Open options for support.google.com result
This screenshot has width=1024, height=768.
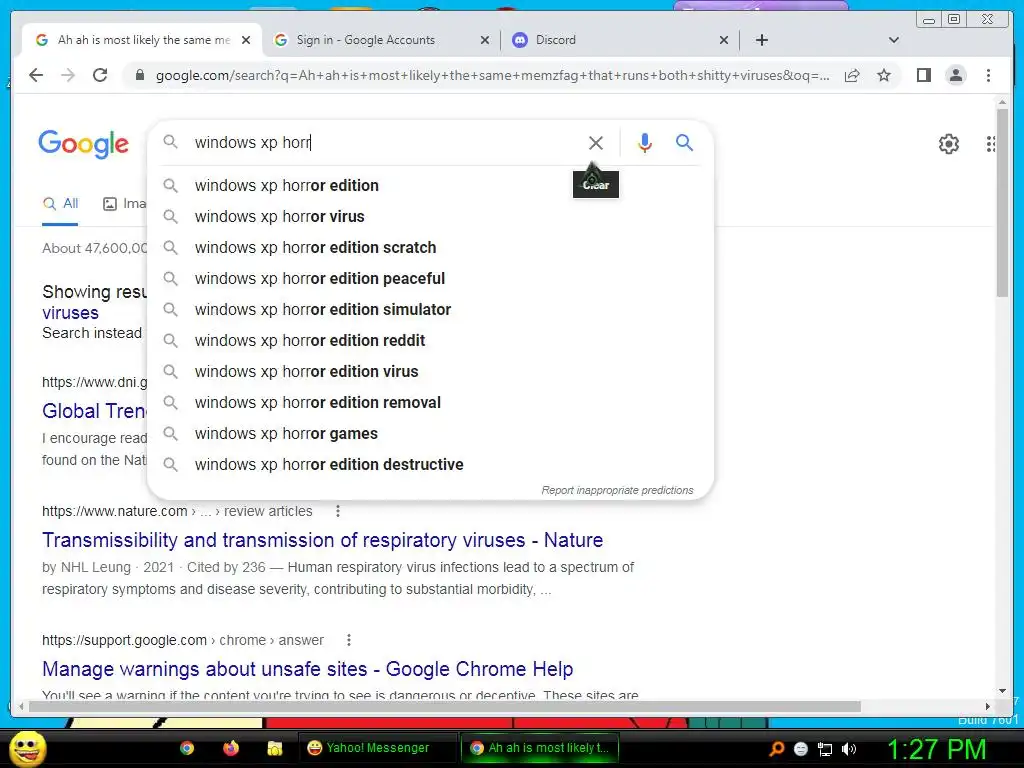point(349,640)
